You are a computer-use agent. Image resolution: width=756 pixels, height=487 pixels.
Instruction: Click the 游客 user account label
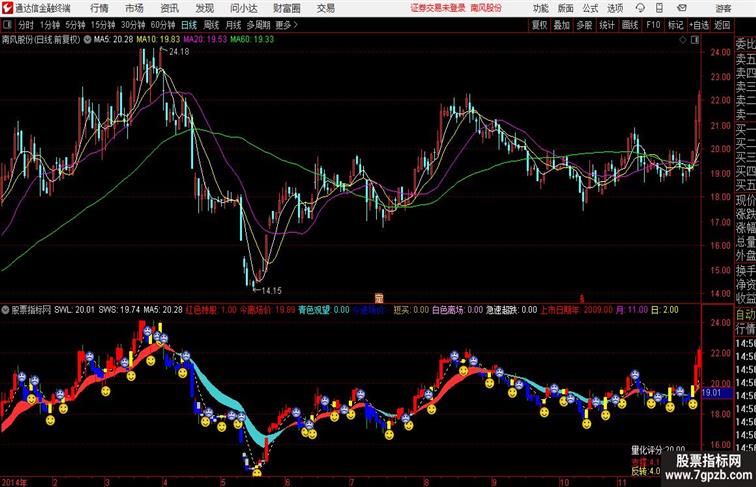(x=723, y=9)
